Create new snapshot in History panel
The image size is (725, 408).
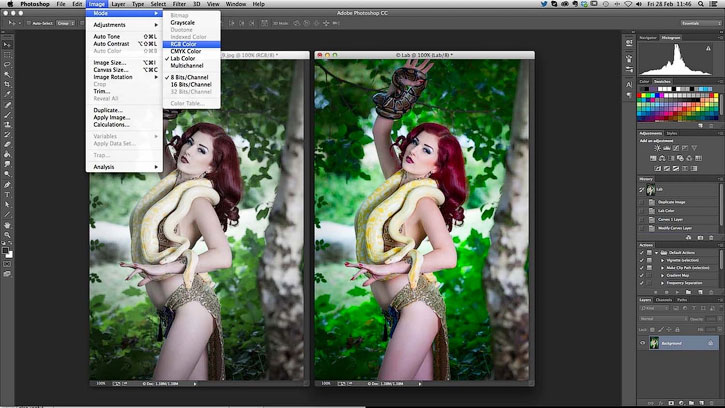(x=700, y=237)
